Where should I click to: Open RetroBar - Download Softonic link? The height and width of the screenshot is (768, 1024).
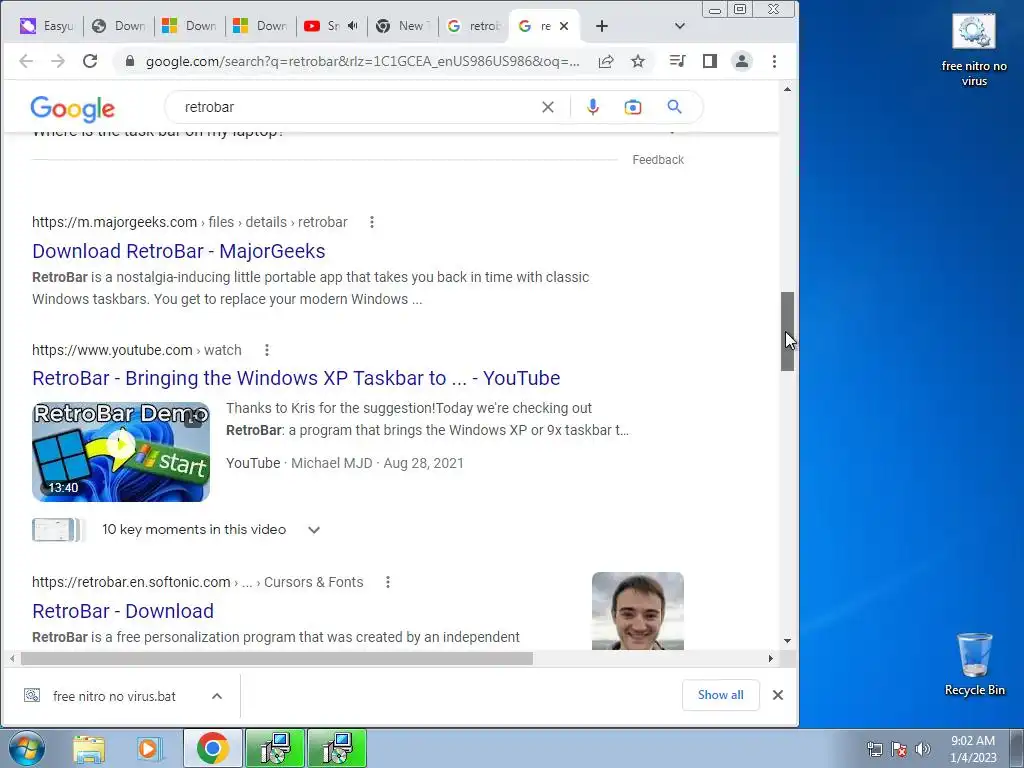click(x=123, y=611)
